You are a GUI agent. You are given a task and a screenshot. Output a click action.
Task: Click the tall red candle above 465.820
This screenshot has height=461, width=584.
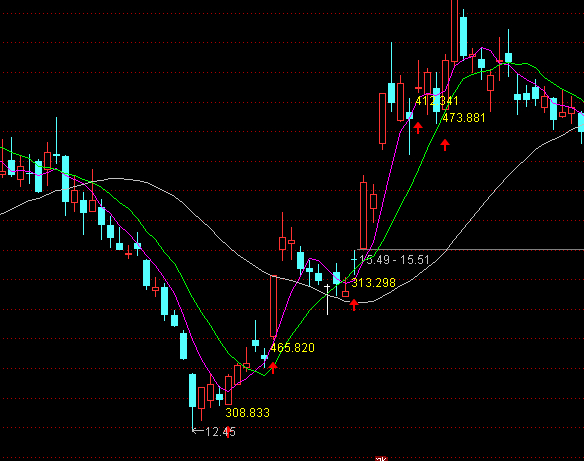(x=273, y=306)
